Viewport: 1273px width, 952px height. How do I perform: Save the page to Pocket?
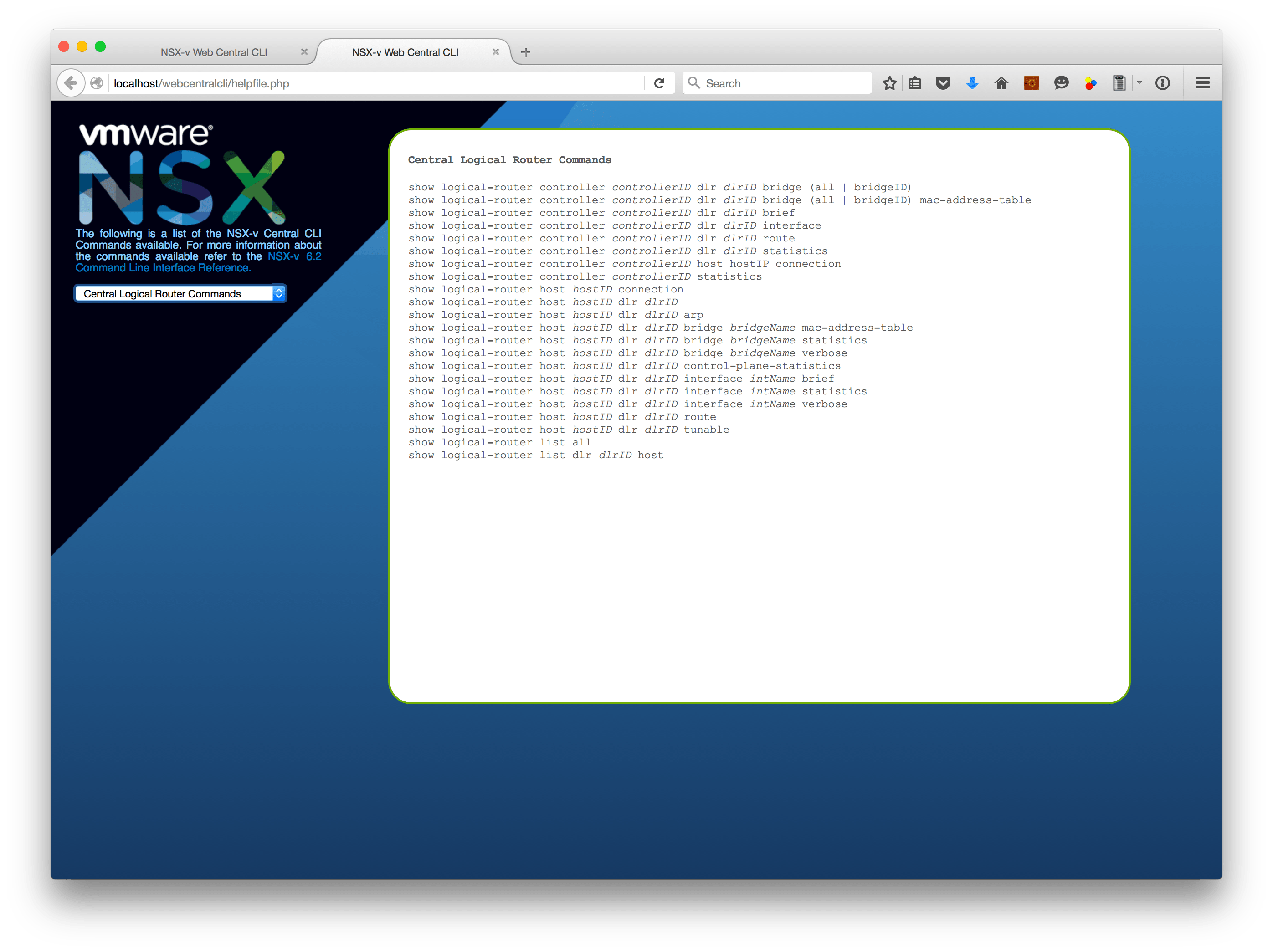(943, 83)
